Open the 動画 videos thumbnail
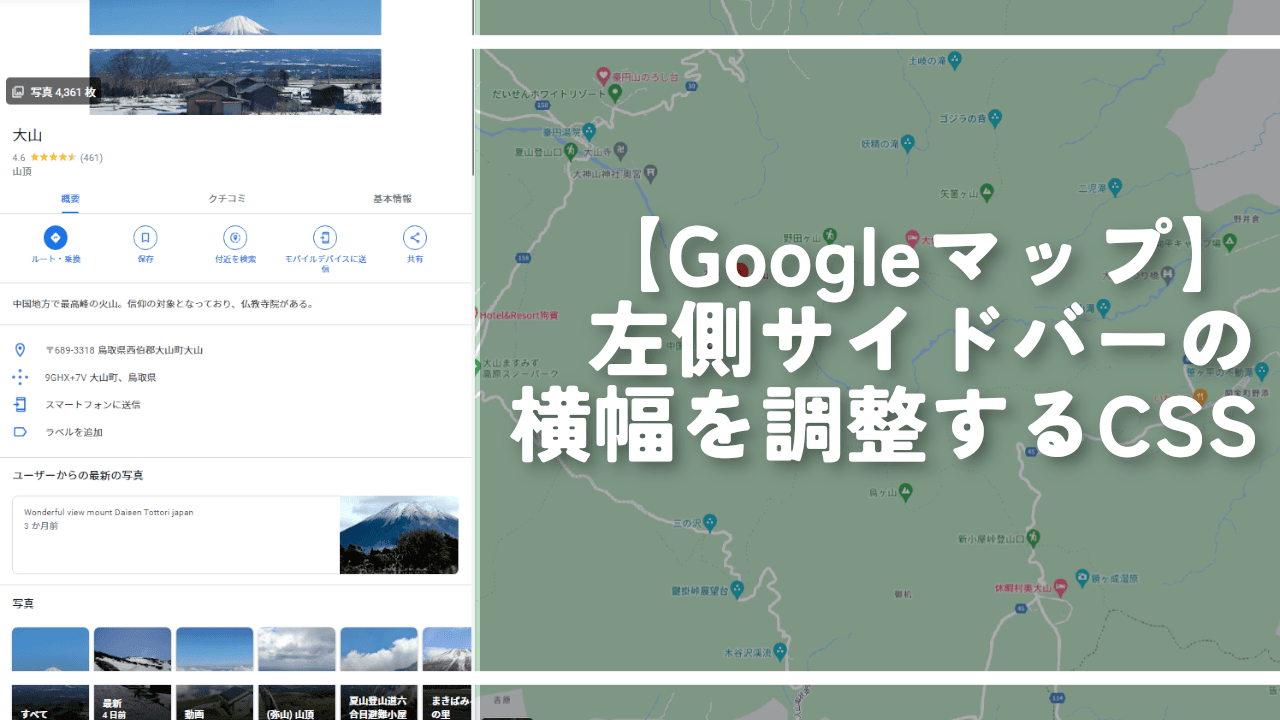1280x720 pixels. pos(214,673)
